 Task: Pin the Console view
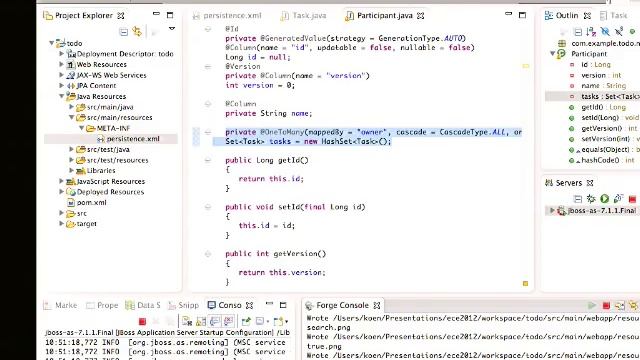pyautogui.click(x=246, y=322)
